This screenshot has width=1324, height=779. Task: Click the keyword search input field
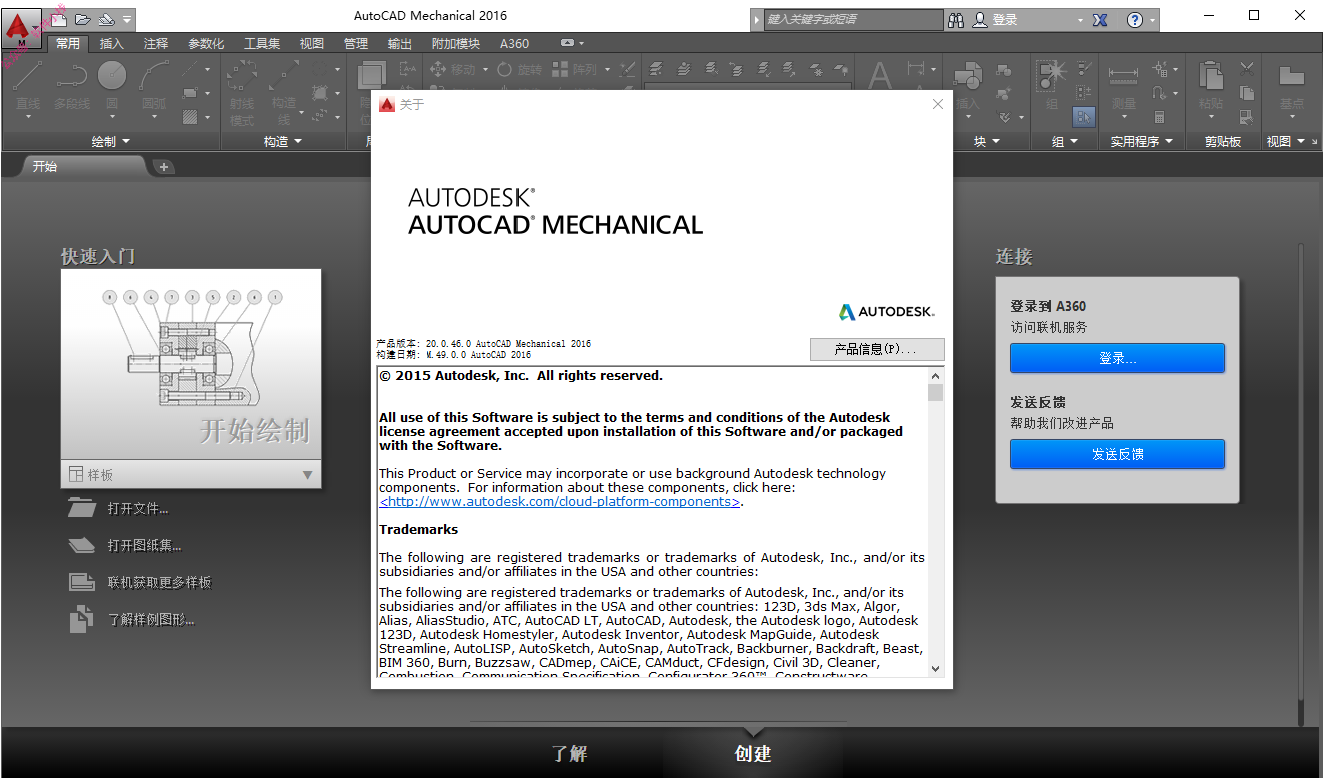(x=854, y=19)
